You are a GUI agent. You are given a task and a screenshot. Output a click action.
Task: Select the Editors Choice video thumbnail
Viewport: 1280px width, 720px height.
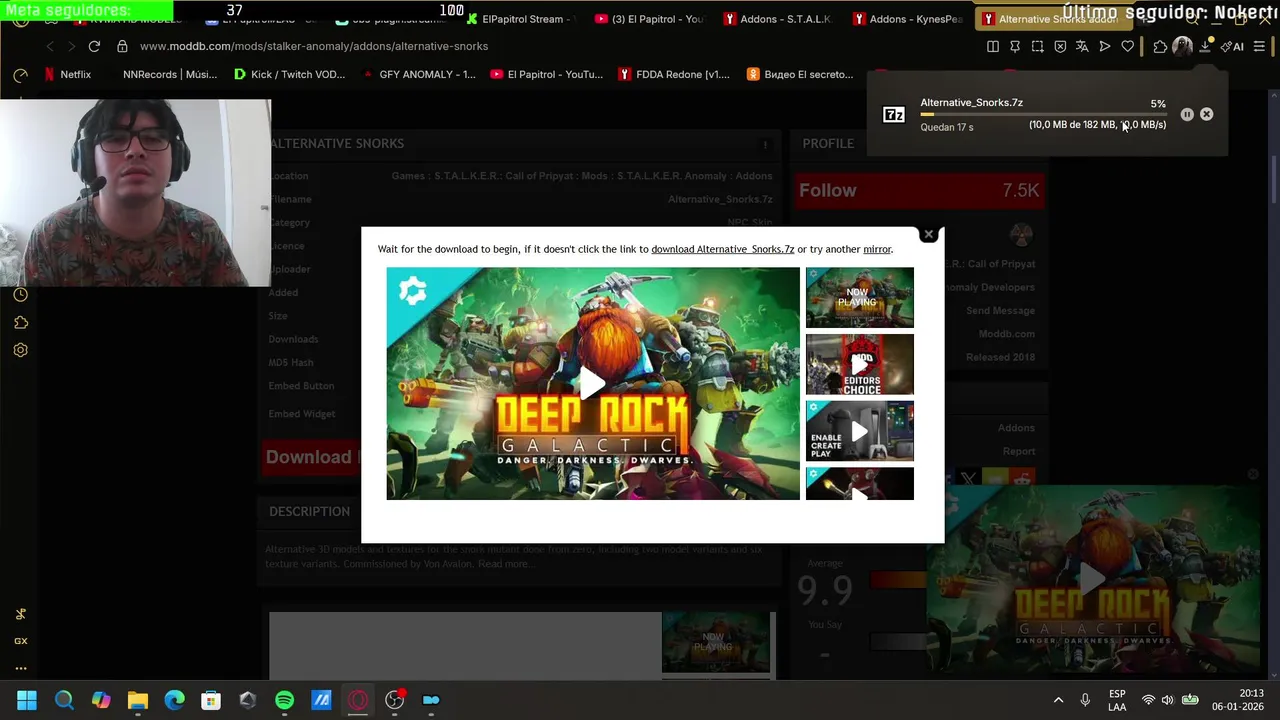pyautogui.click(x=859, y=364)
